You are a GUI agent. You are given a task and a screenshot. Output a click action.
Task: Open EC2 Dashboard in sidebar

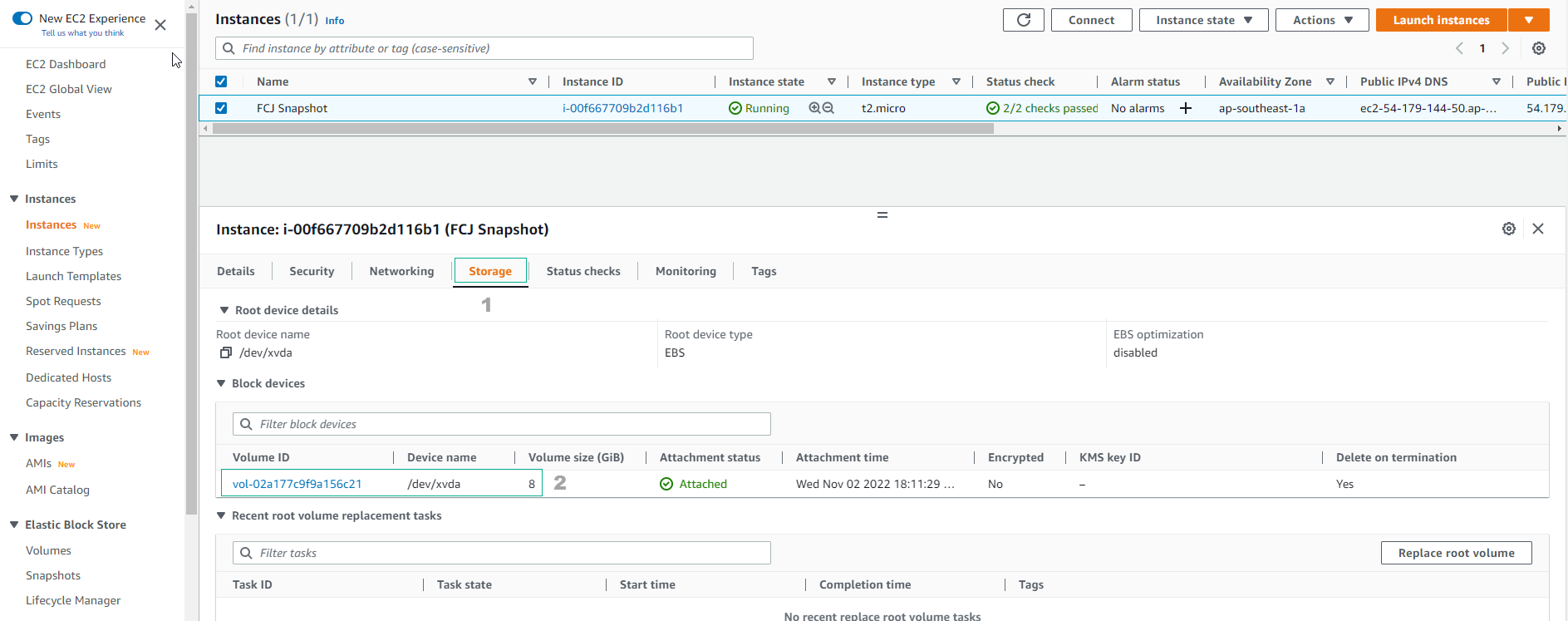click(66, 64)
